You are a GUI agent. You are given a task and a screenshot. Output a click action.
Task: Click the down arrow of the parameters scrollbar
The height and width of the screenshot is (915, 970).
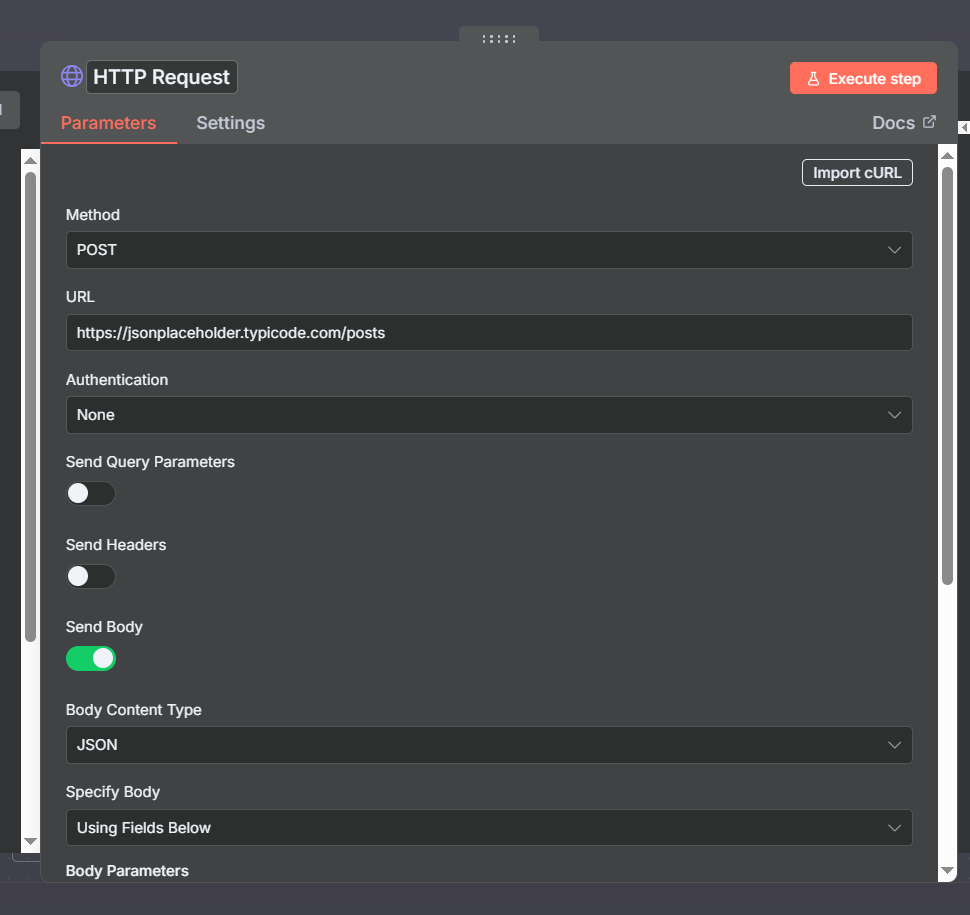tap(947, 871)
